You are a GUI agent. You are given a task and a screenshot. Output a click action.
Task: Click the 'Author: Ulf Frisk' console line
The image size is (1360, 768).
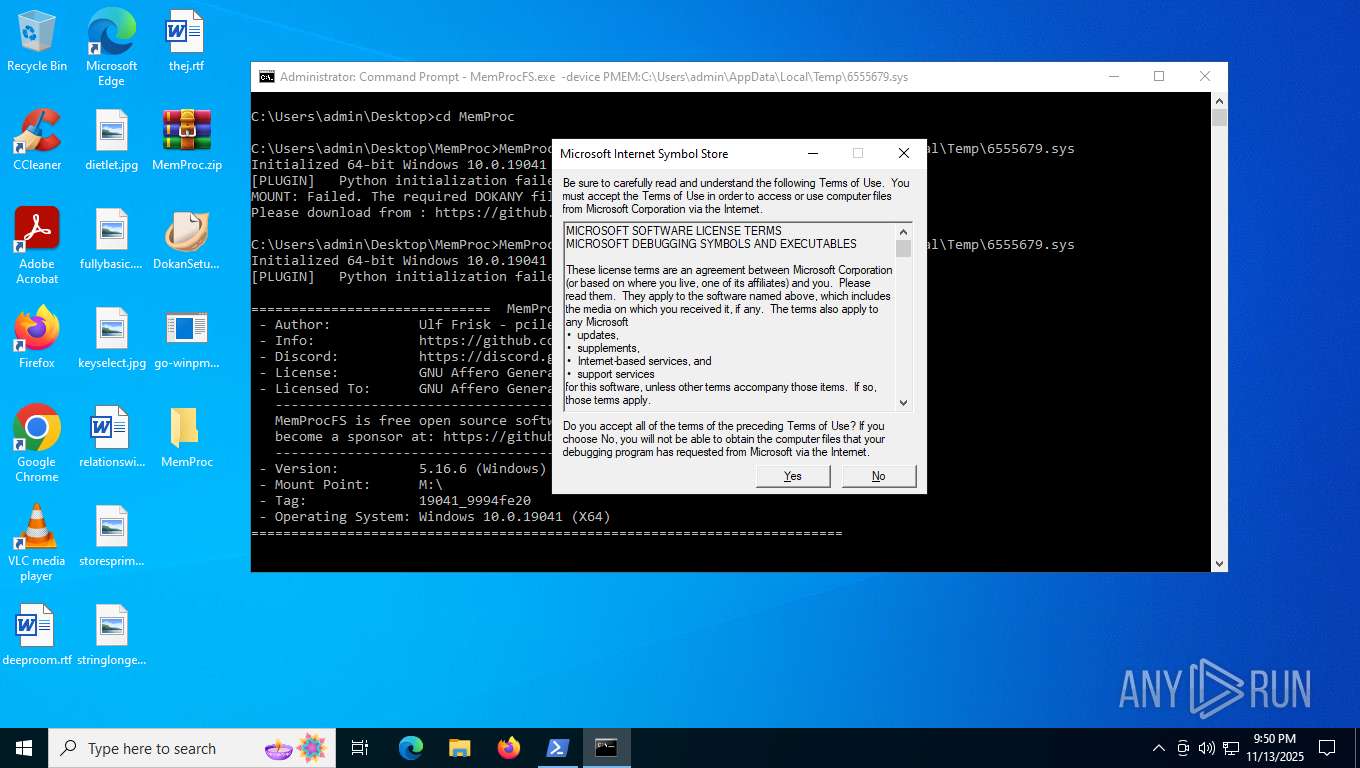pos(405,325)
